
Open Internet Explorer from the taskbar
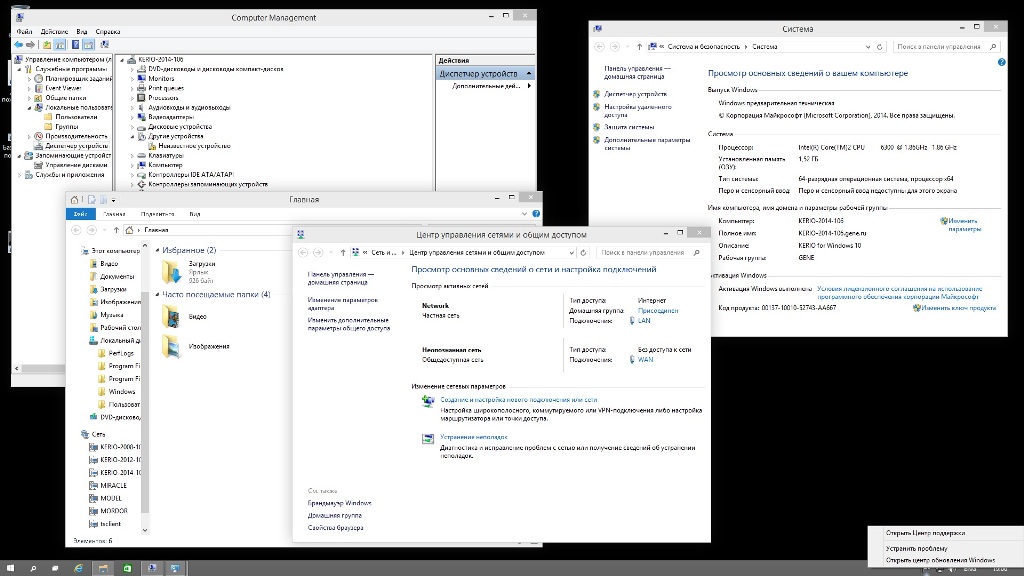coord(78,567)
